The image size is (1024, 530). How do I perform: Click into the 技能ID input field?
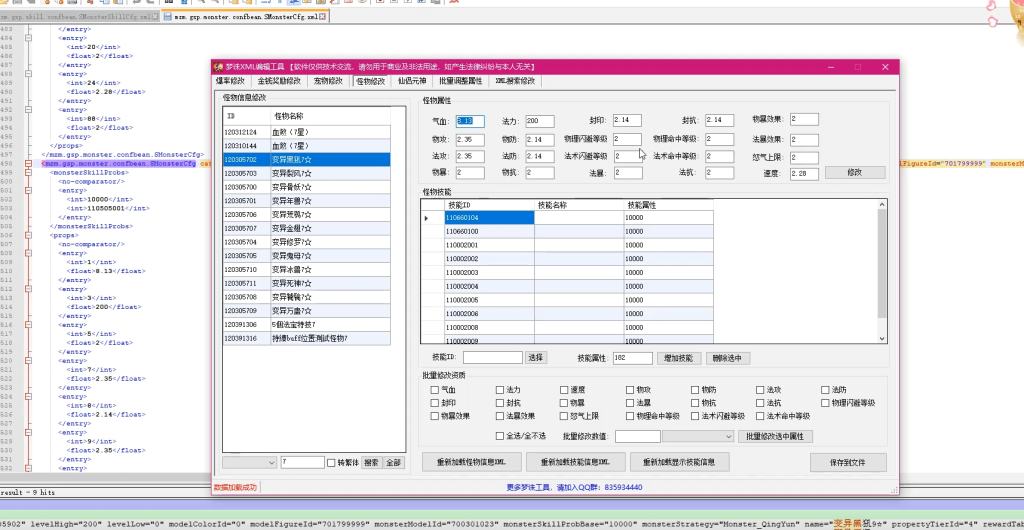pyautogui.click(x=492, y=357)
